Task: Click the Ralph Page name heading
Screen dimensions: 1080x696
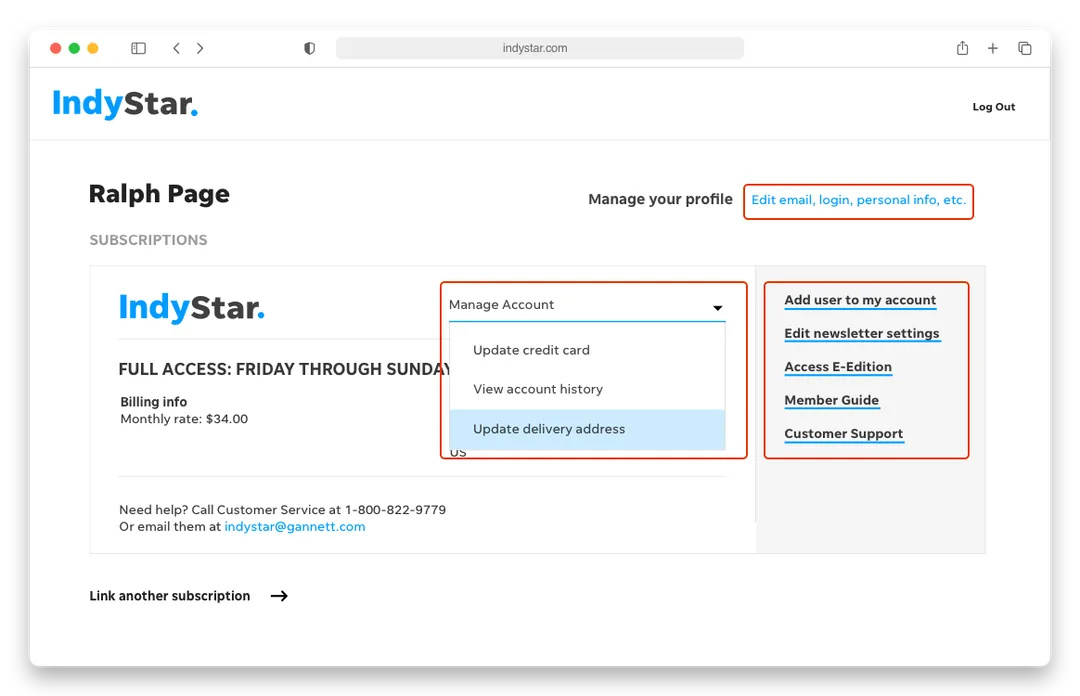Action: pyautogui.click(x=159, y=194)
